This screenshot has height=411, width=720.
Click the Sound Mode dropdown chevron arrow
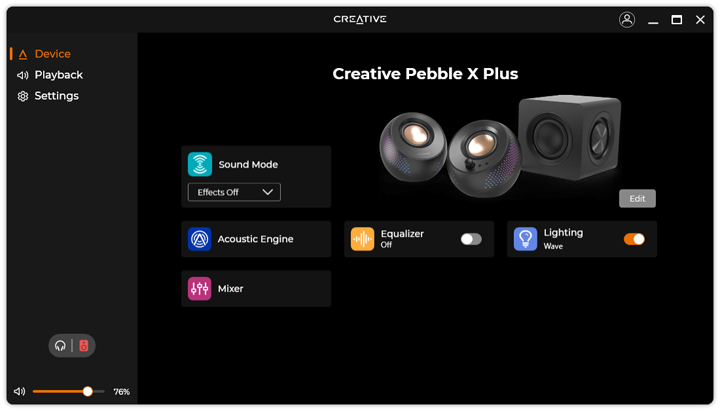[x=268, y=192]
